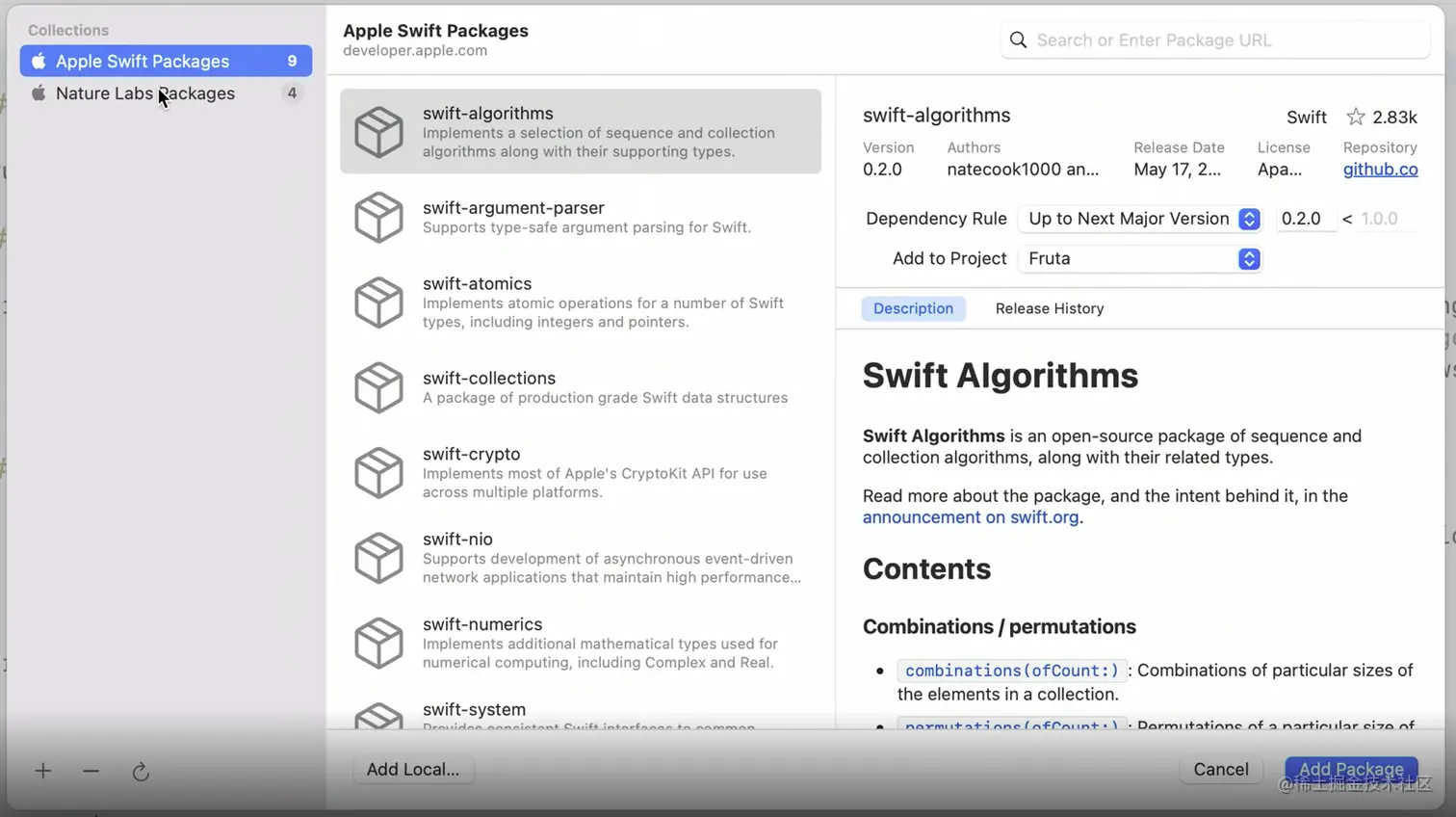Click the Add Local... button
Viewport: 1456px width, 817px height.
(x=412, y=770)
